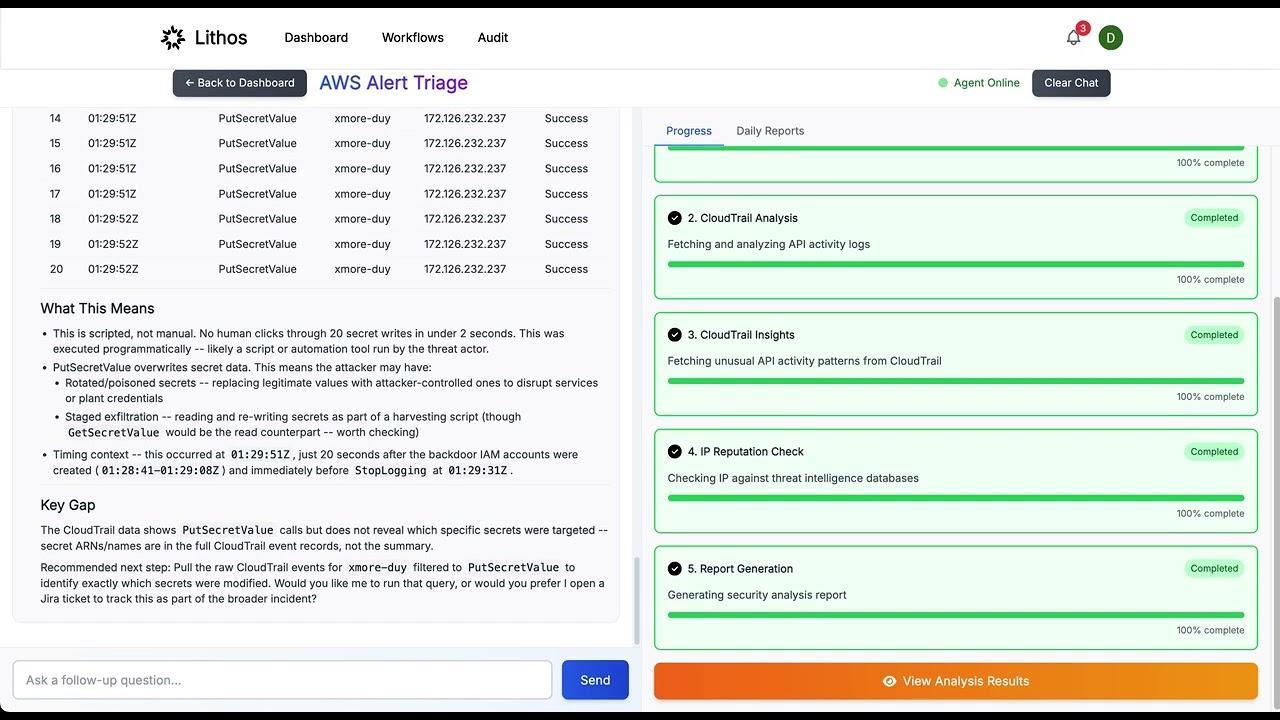Click the IP Reputation Check progress bar
The width and height of the screenshot is (1280, 720).
(956, 498)
